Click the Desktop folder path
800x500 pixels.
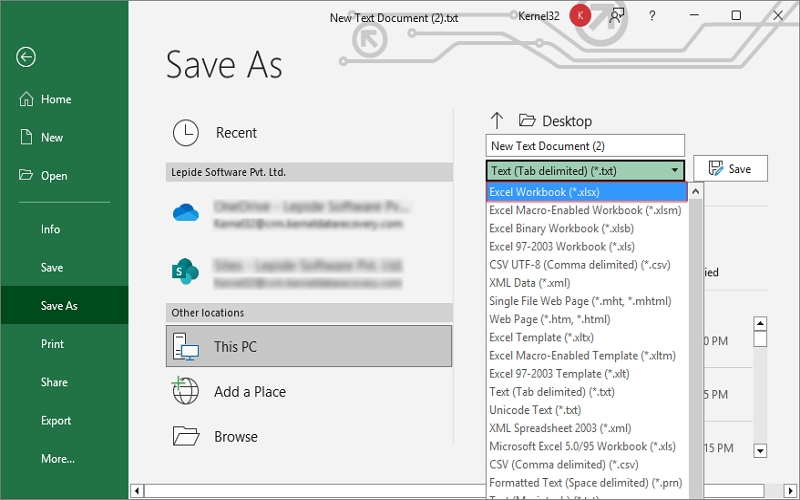click(x=556, y=121)
